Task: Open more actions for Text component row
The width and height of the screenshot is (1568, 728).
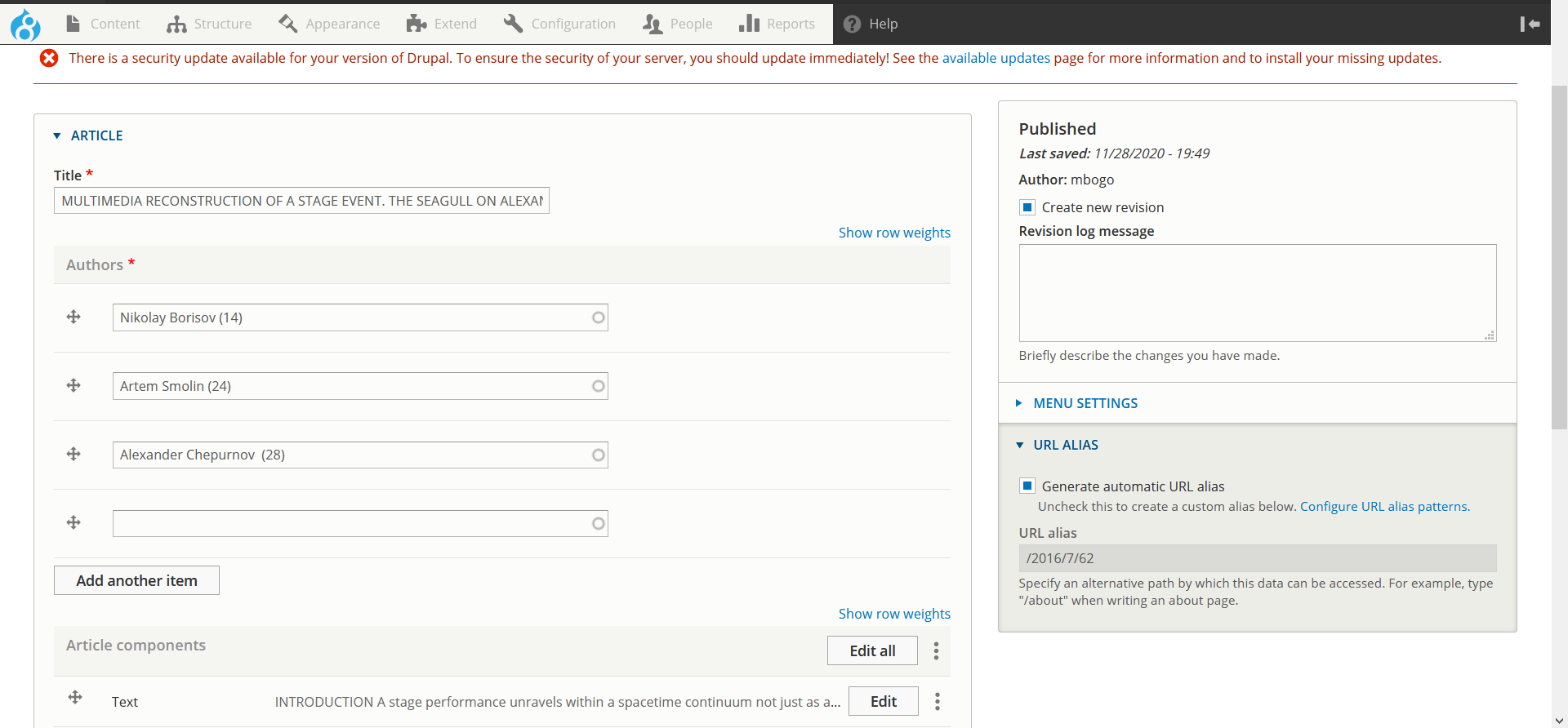Action: [937, 701]
